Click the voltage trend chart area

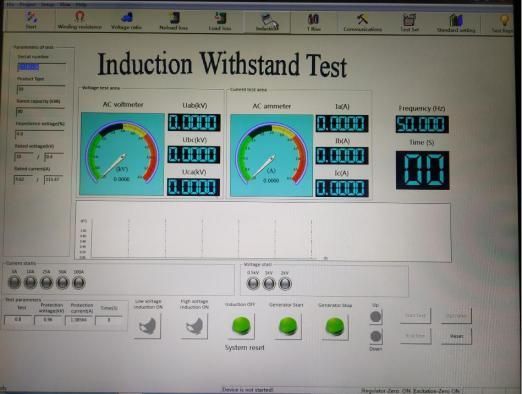[x=263, y=232]
